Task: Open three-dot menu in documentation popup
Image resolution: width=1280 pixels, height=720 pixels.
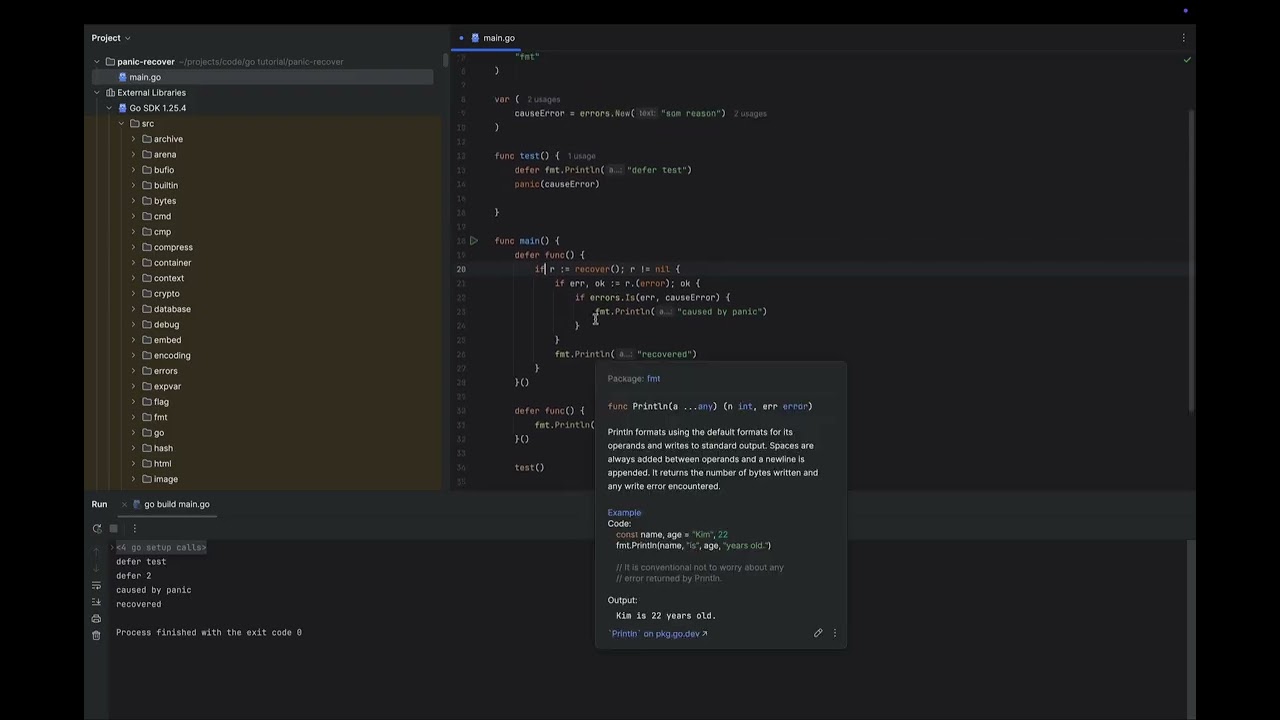Action: [x=835, y=633]
